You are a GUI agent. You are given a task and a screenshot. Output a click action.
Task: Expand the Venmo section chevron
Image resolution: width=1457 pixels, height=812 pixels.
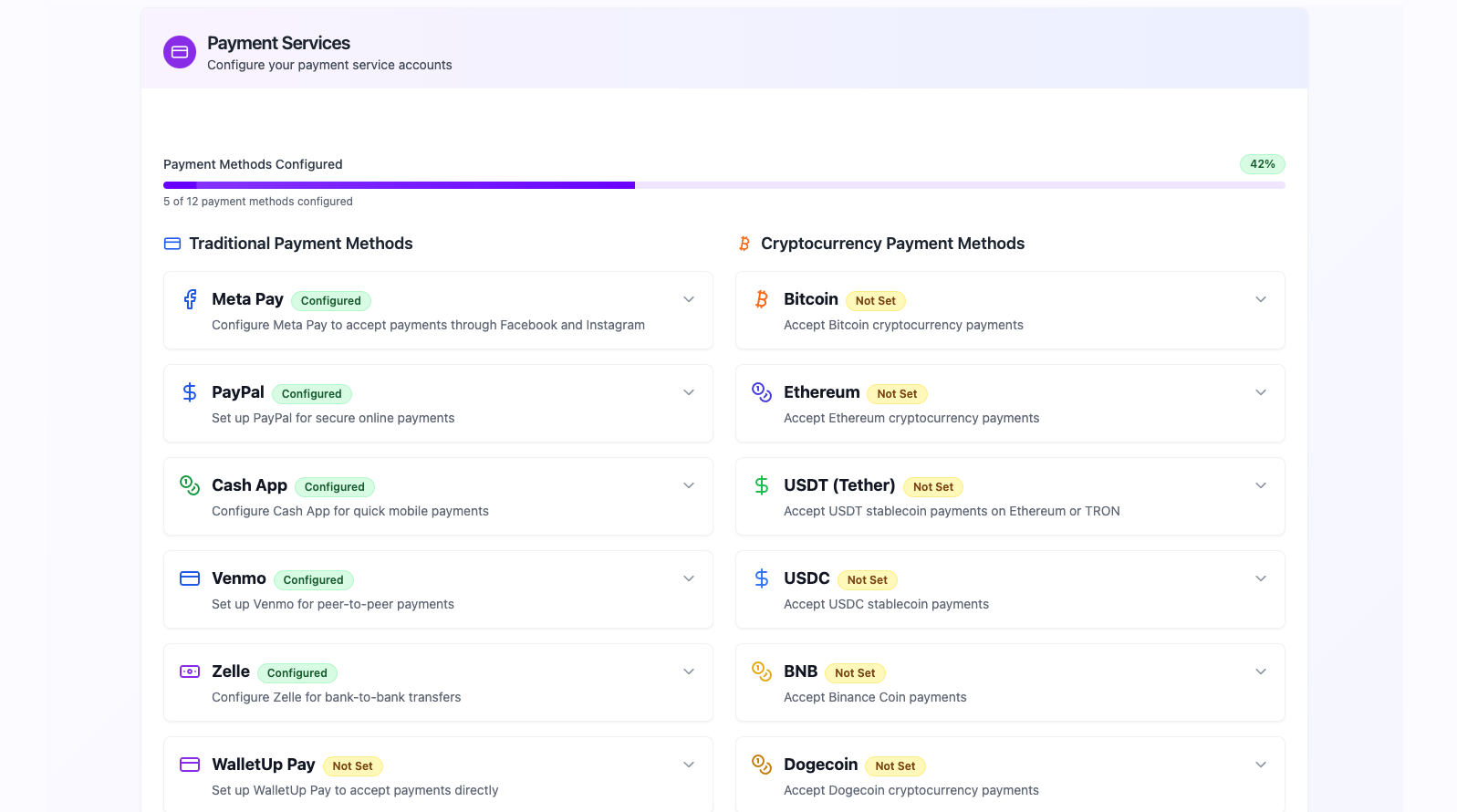[x=689, y=578]
